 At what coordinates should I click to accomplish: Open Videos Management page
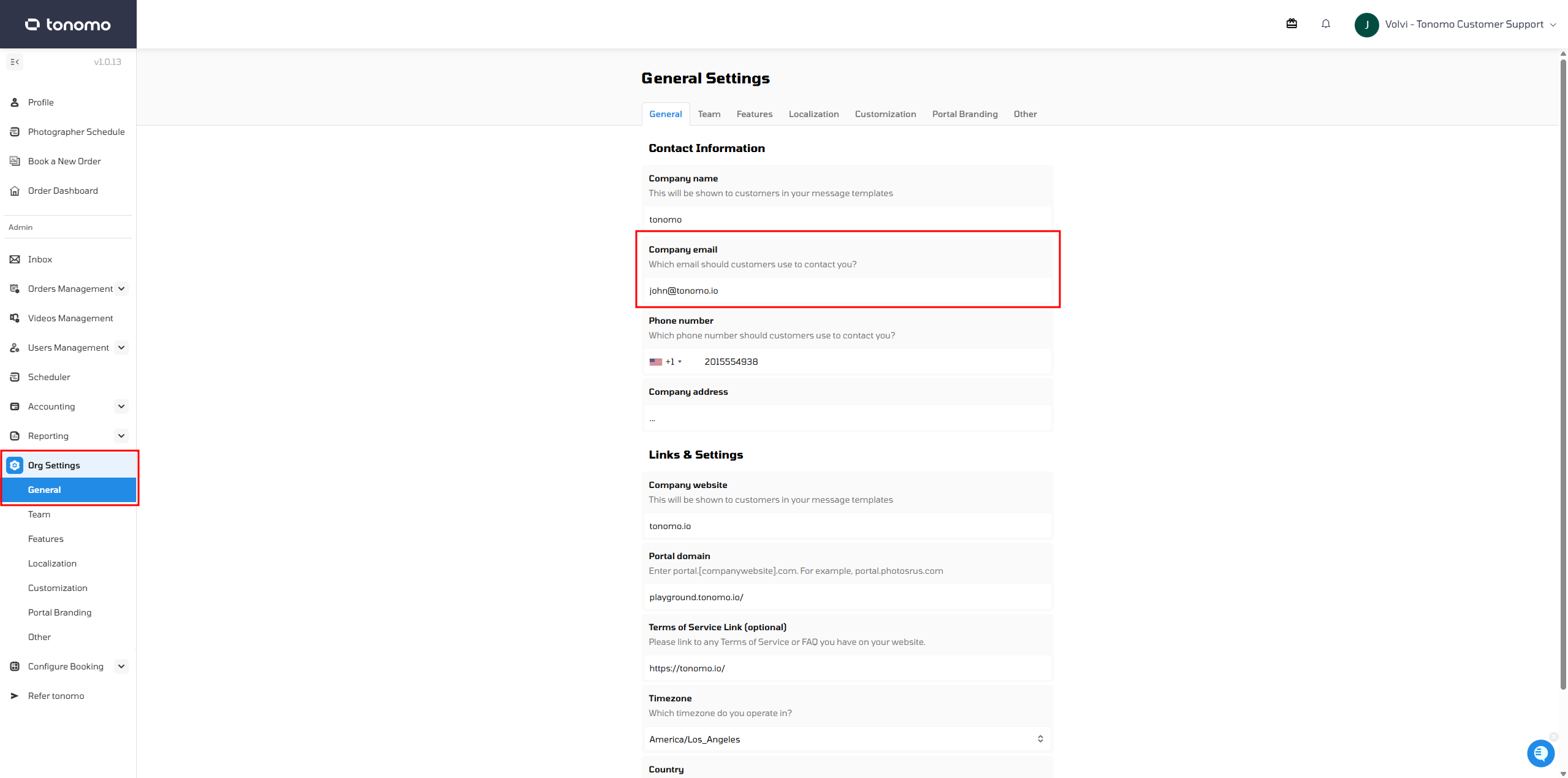(70, 318)
